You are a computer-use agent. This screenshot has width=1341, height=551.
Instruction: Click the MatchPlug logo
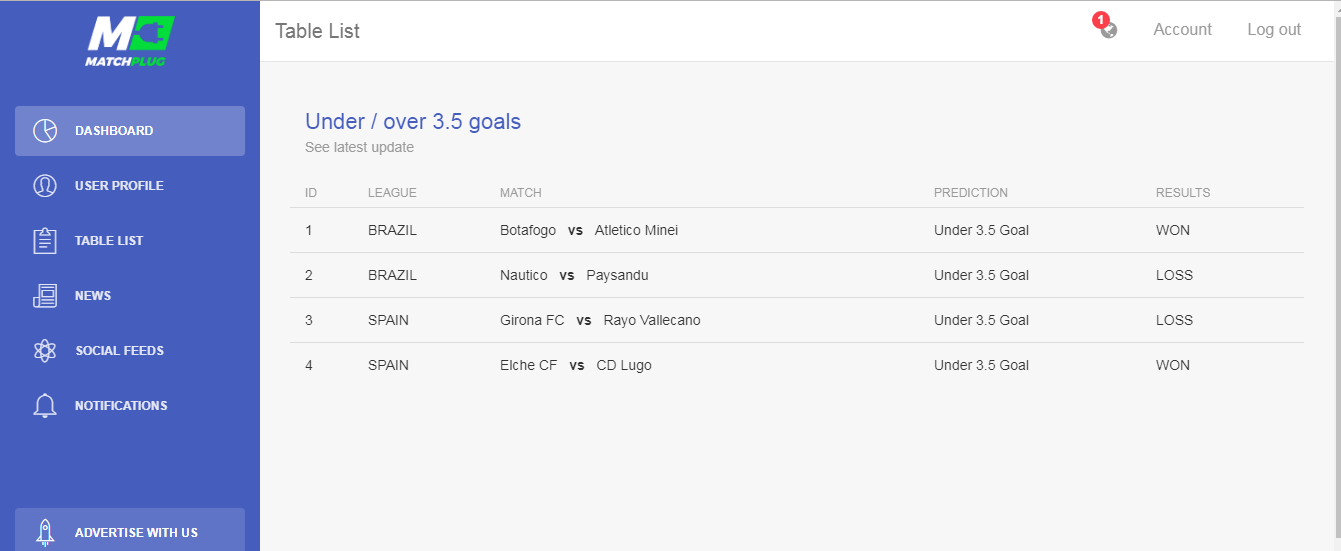click(x=130, y=41)
